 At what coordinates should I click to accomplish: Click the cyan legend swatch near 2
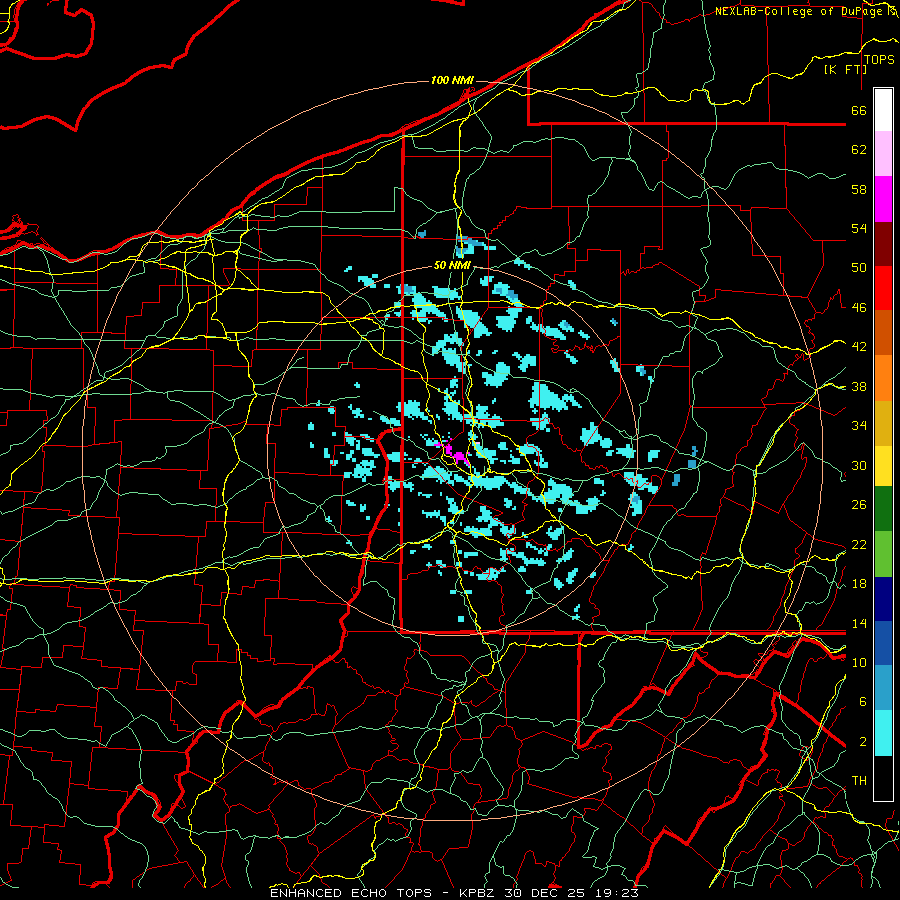pyautogui.click(x=883, y=733)
